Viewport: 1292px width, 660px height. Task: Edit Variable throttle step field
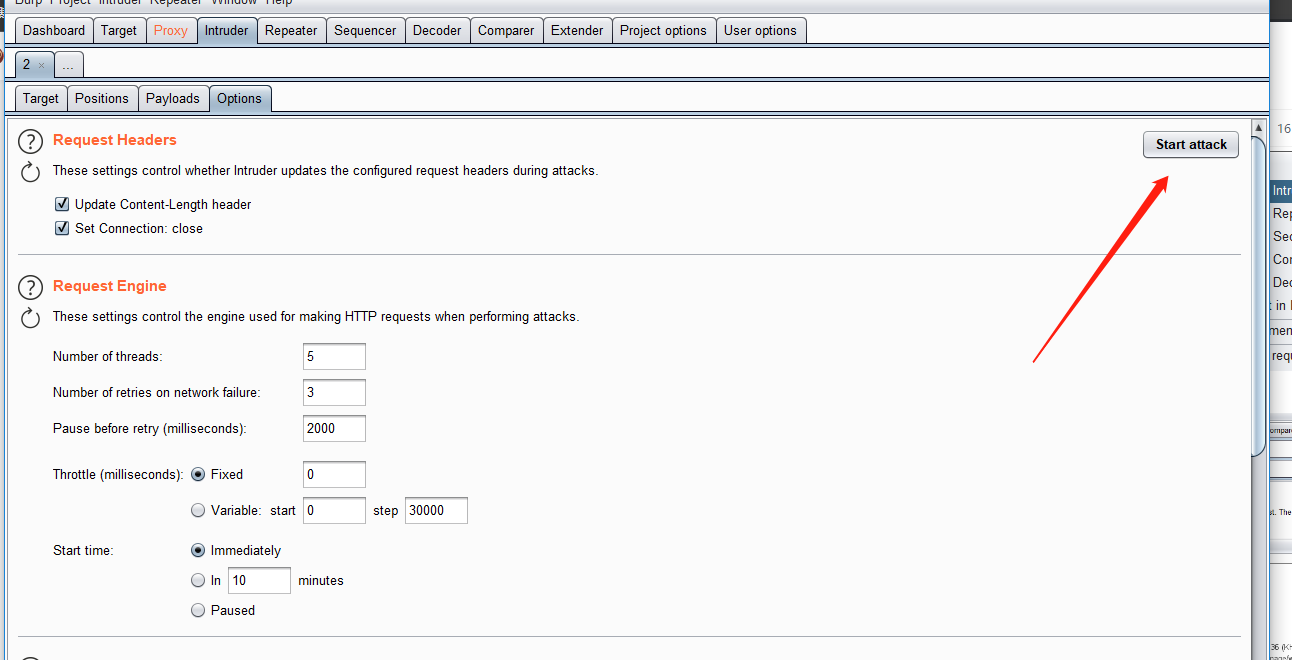pyautogui.click(x=436, y=510)
